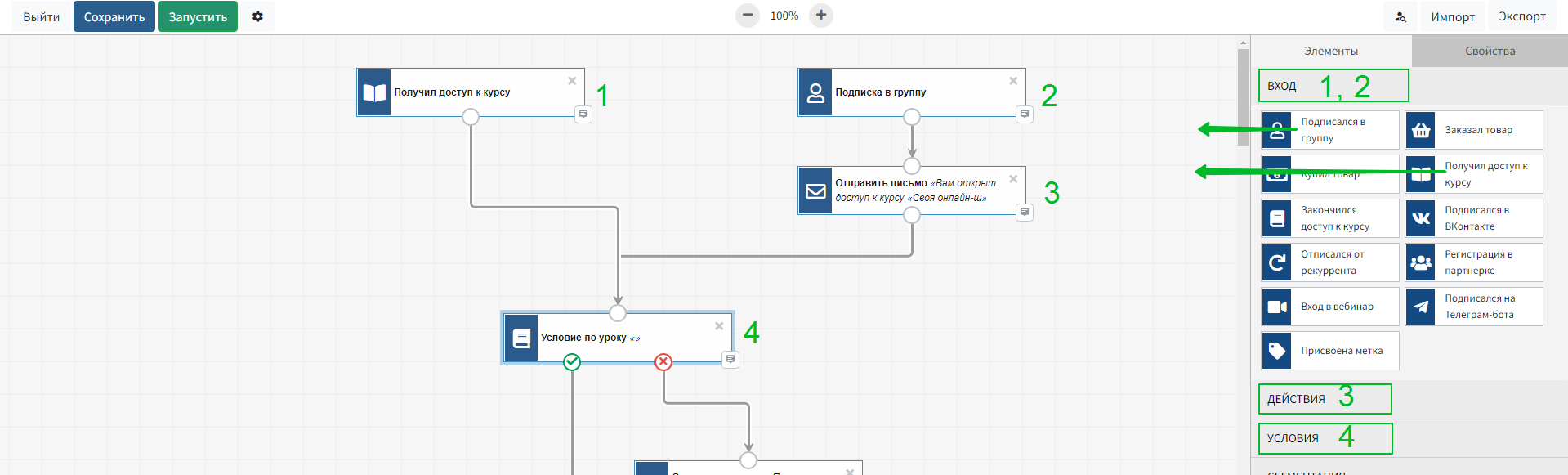This screenshot has height=475, width=1568.
Task: Click the user search icon near Импорт
Action: (1400, 16)
